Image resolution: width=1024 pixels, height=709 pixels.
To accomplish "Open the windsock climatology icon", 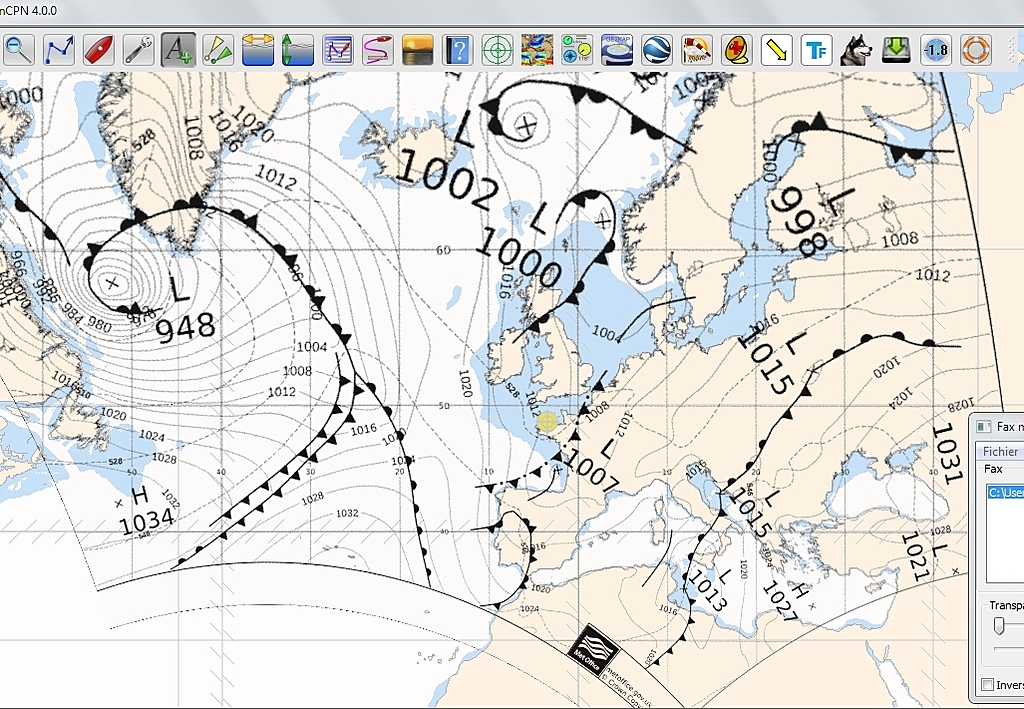I will pos(697,50).
